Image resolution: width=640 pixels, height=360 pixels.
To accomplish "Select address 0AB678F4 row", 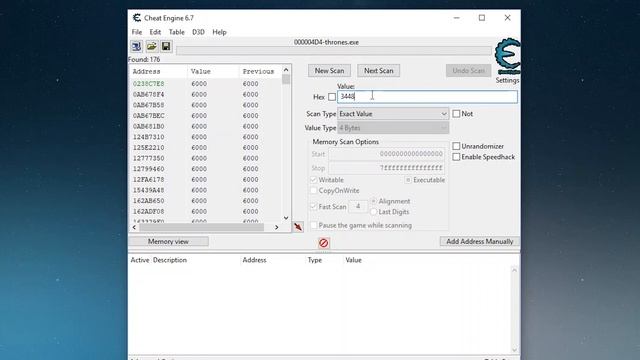I will (x=205, y=94).
